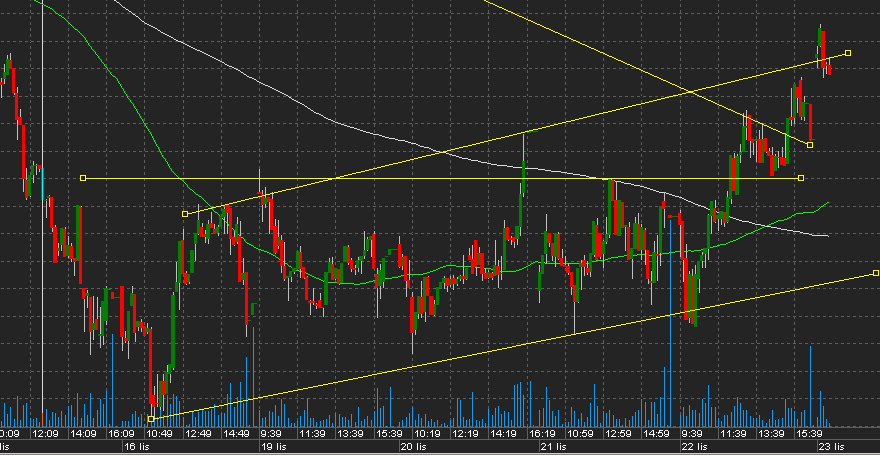Pick the upper rising trendline's end handle
The width and height of the screenshot is (880, 455).
coord(847,53)
